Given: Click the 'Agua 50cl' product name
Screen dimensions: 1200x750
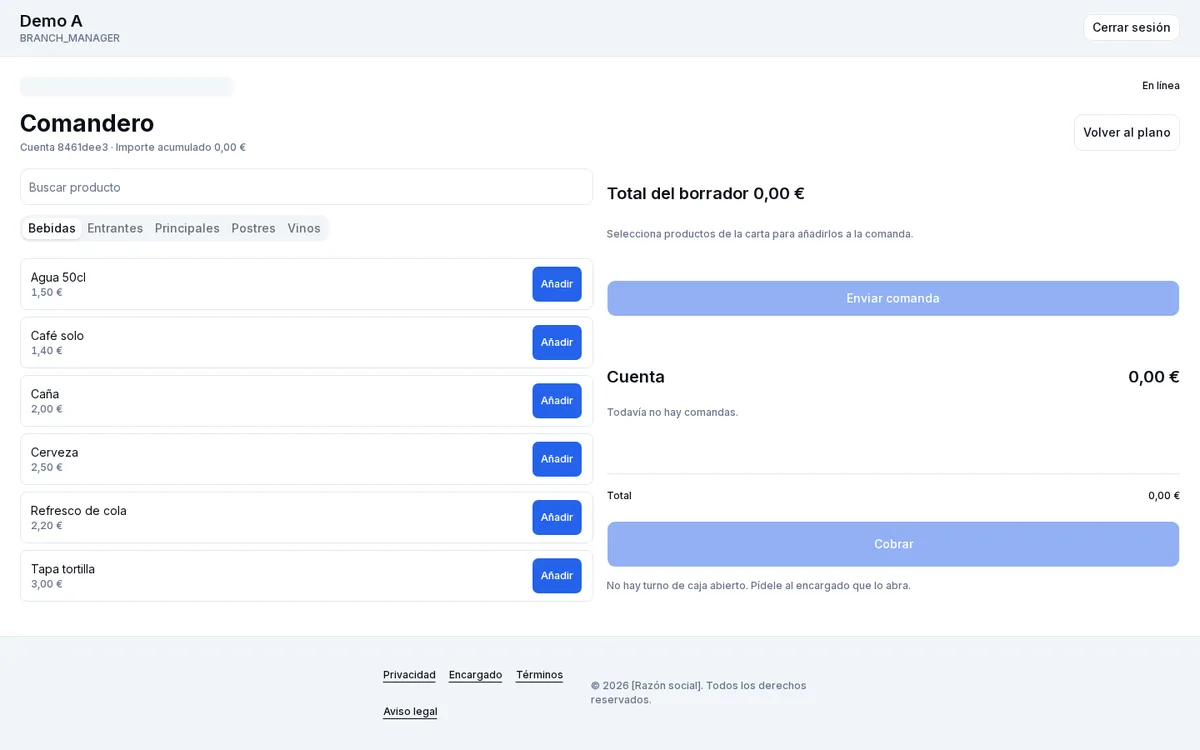Looking at the screenshot, I should coord(58,277).
